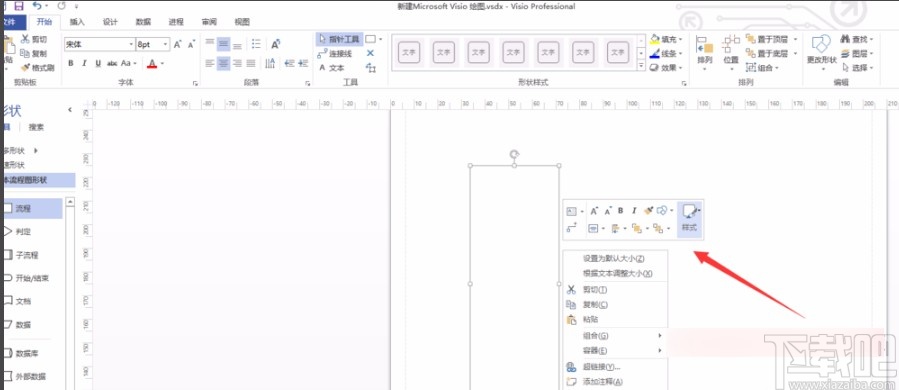Click the justify text icon
The image size is (899, 390).
pyautogui.click(x=251, y=63)
